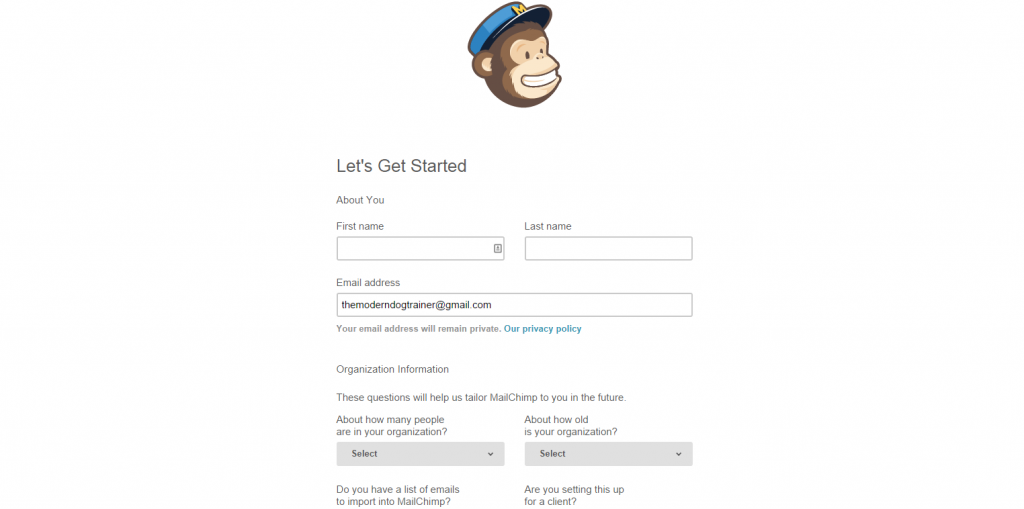This screenshot has width=1024, height=509.
Task: Click 'Are you setting this up for a client?'
Action: click(574, 496)
